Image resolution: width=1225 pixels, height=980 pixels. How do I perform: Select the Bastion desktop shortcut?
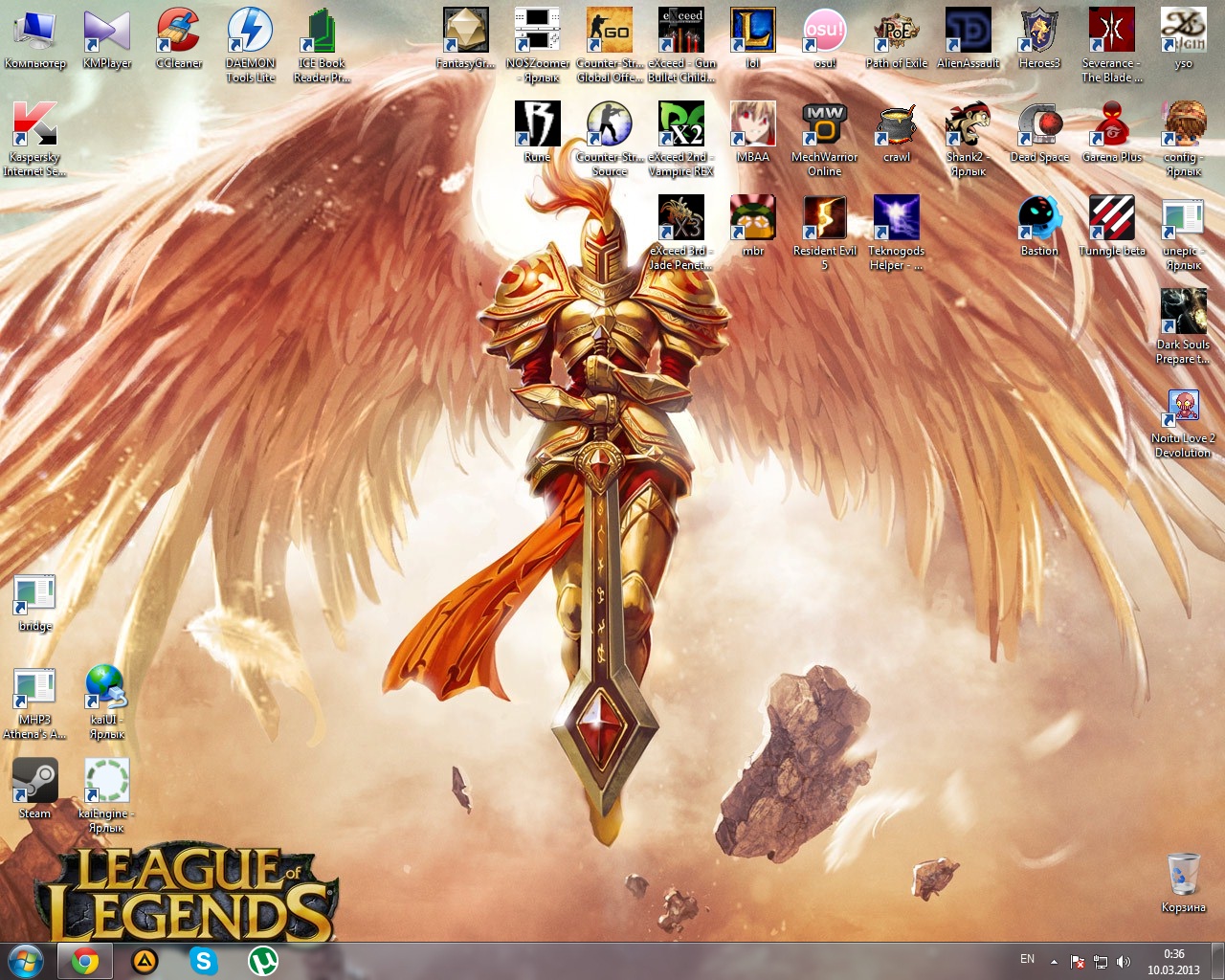pyautogui.click(x=1040, y=226)
